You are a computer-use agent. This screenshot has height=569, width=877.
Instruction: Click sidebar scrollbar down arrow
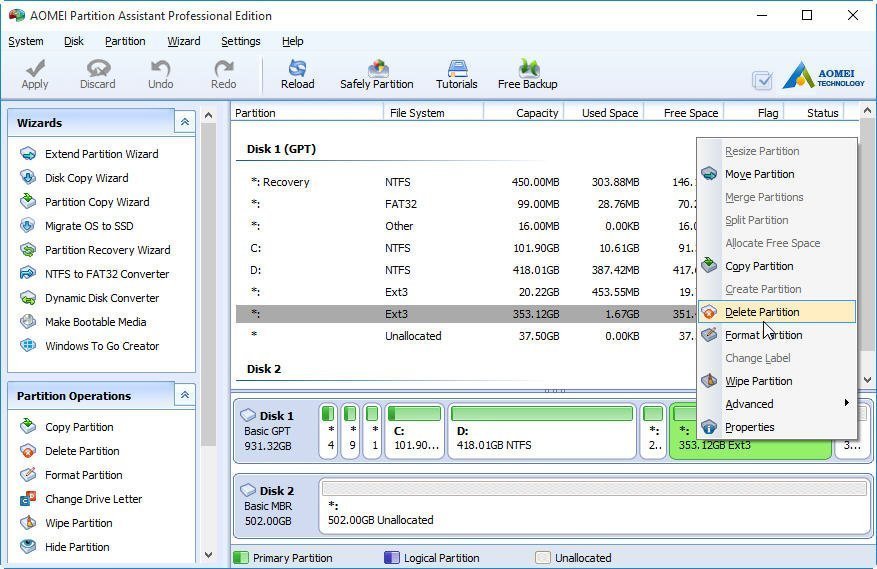[x=209, y=555]
